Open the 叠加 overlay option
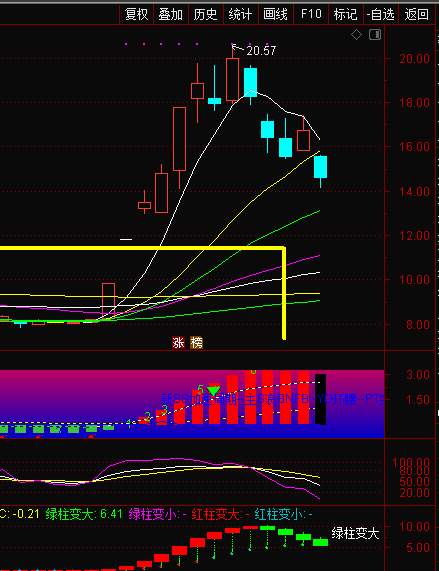Viewport: 439px width, 571px height. tap(171, 15)
